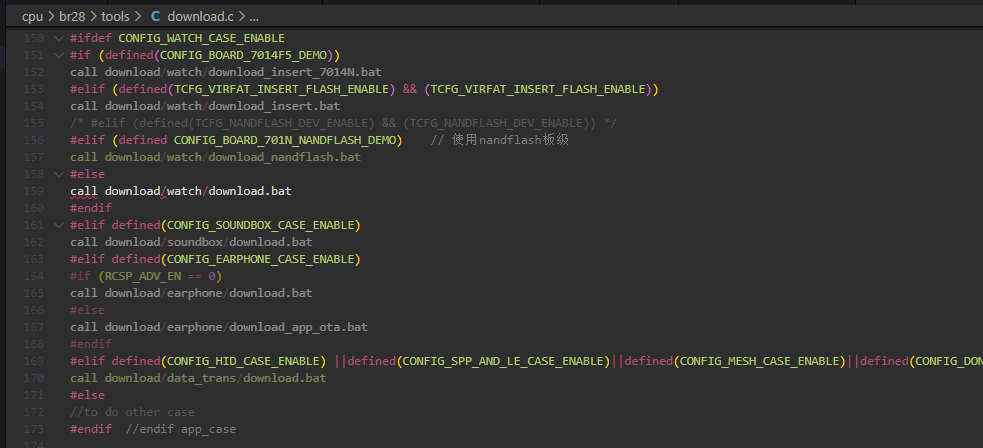The image size is (983, 448).
Task: Click the squiggly-underlined call on line 159
Action: [84, 191]
